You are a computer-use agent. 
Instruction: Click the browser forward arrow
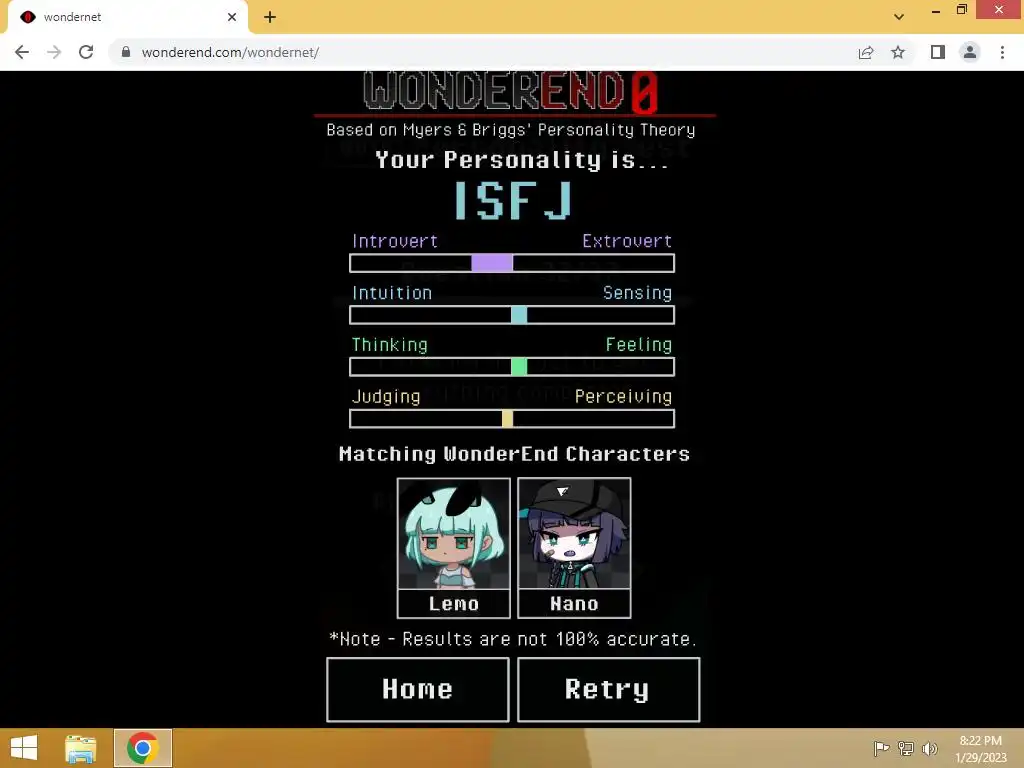click(x=54, y=52)
